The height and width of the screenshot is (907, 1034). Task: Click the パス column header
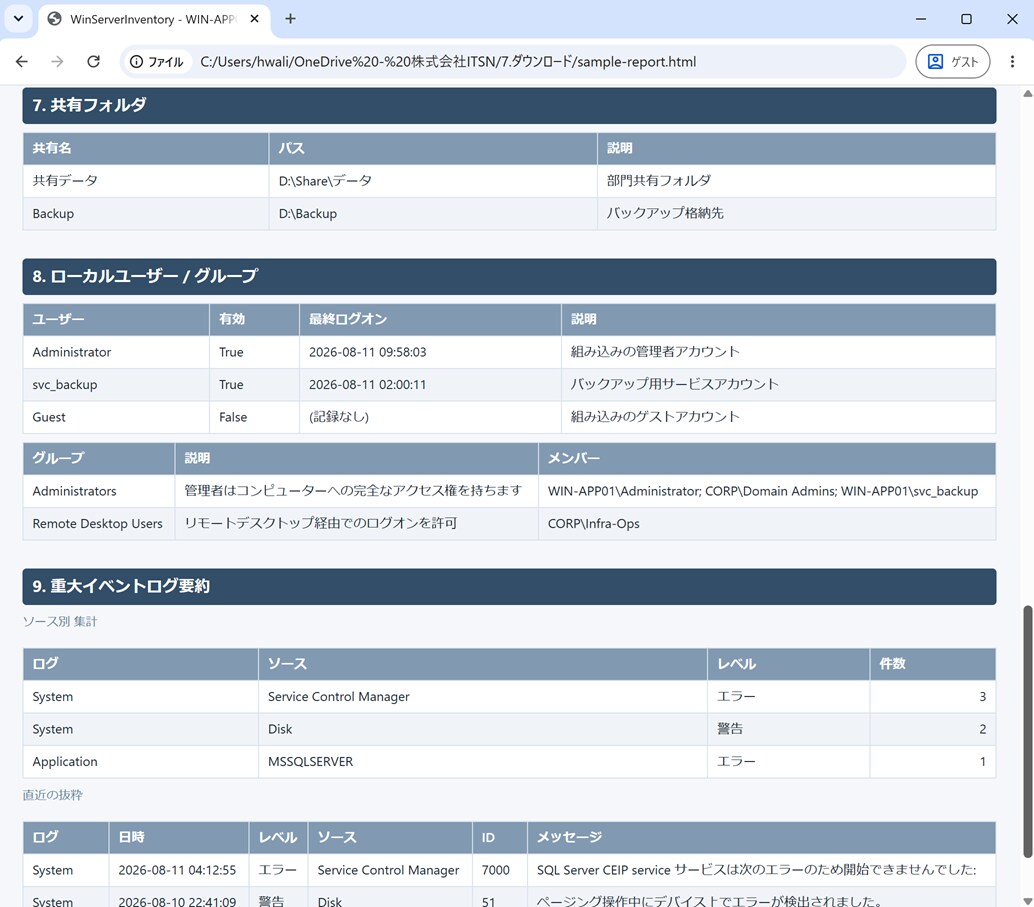[x=433, y=148]
